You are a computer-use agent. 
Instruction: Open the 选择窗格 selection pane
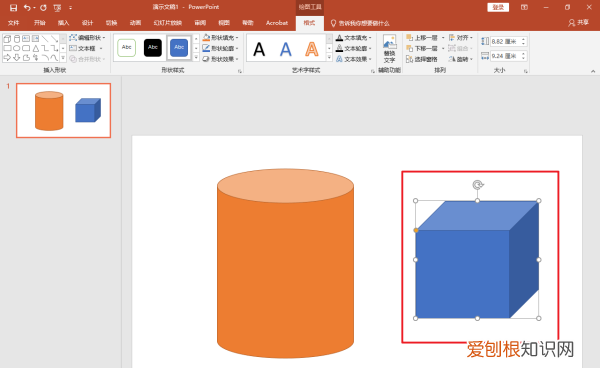click(x=422, y=59)
